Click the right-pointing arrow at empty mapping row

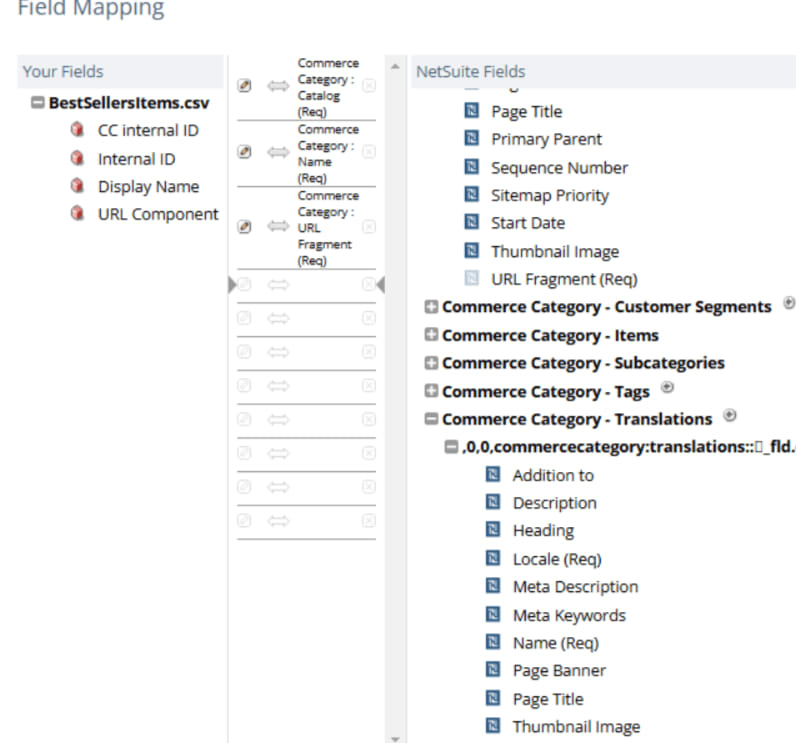232,285
